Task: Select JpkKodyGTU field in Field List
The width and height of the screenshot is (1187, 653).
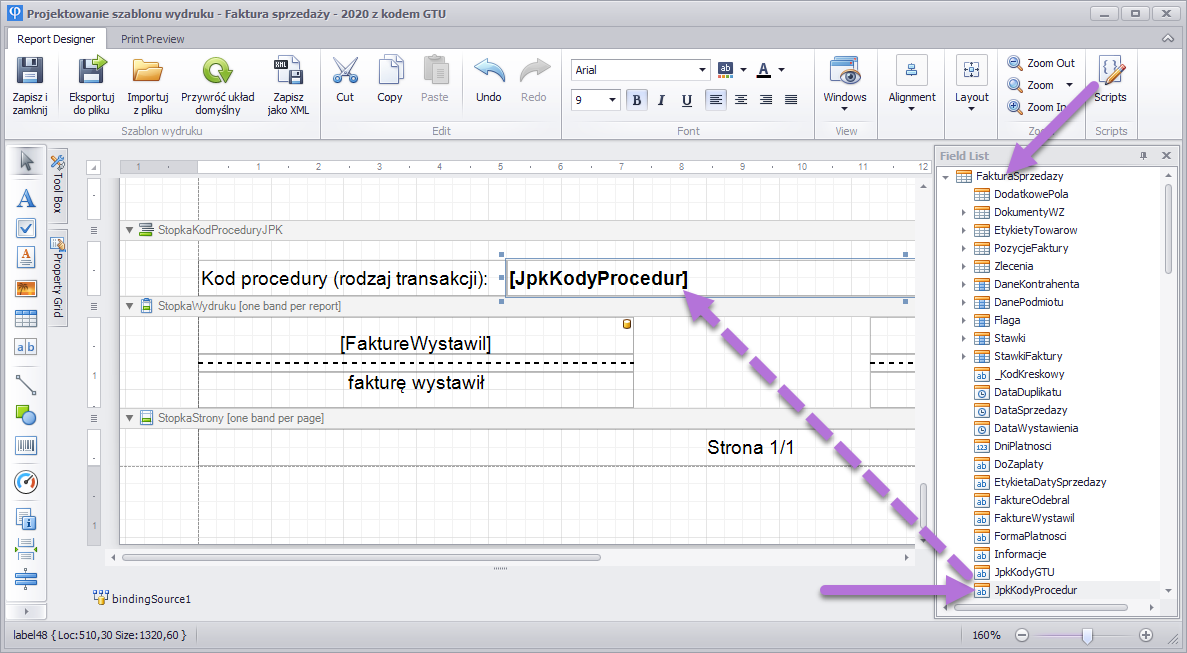Action: click(x=1024, y=572)
